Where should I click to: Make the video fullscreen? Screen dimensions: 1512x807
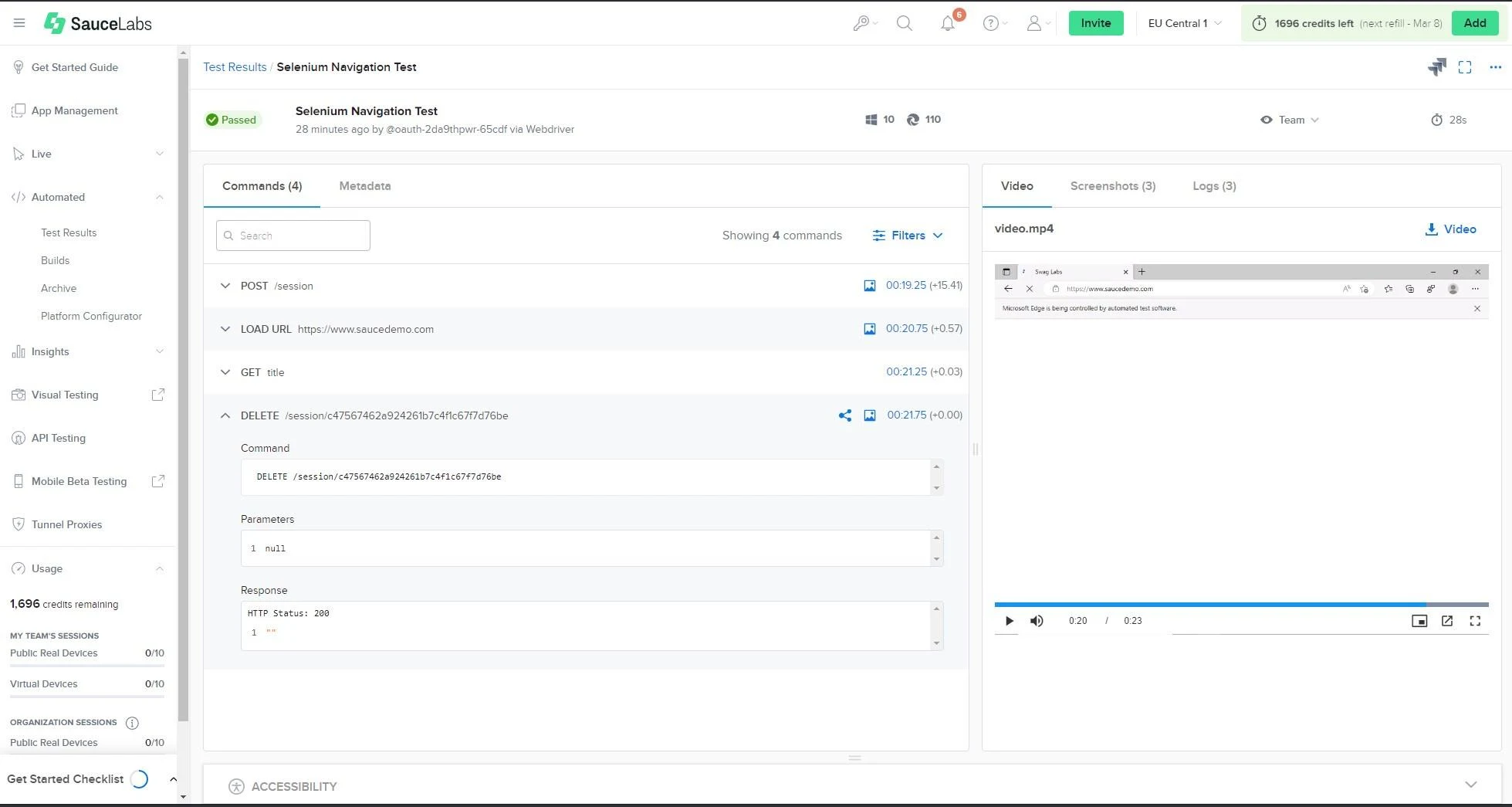[1475, 620]
